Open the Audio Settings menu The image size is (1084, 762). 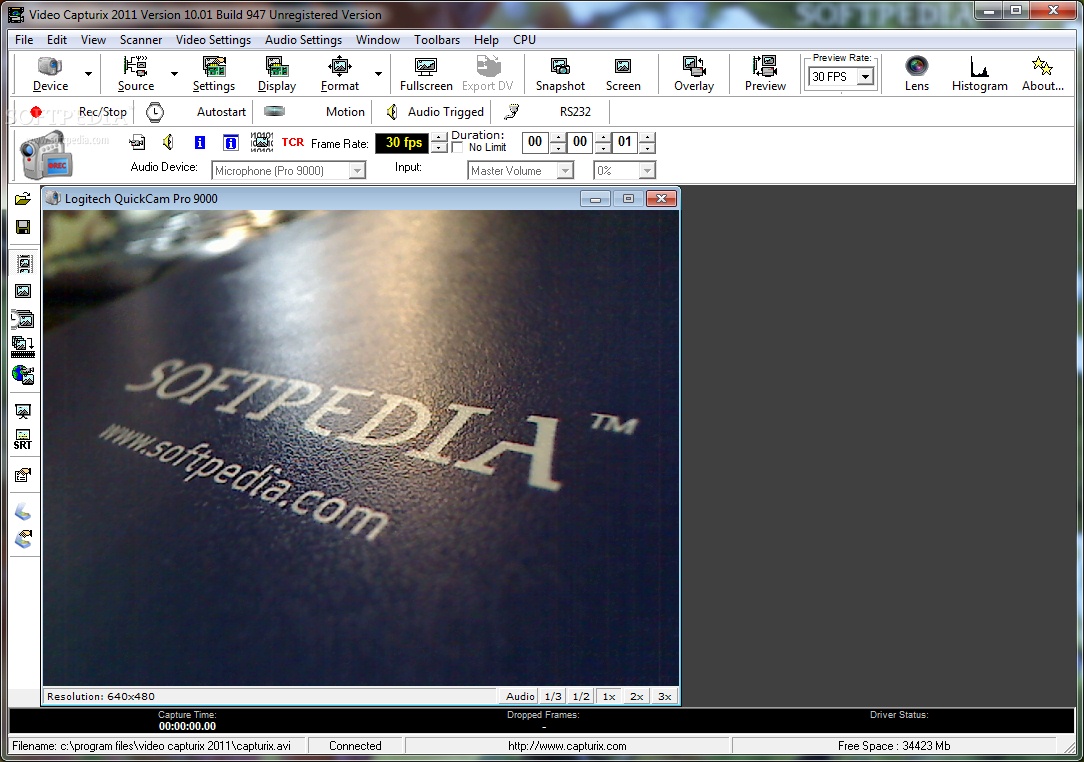pos(303,39)
